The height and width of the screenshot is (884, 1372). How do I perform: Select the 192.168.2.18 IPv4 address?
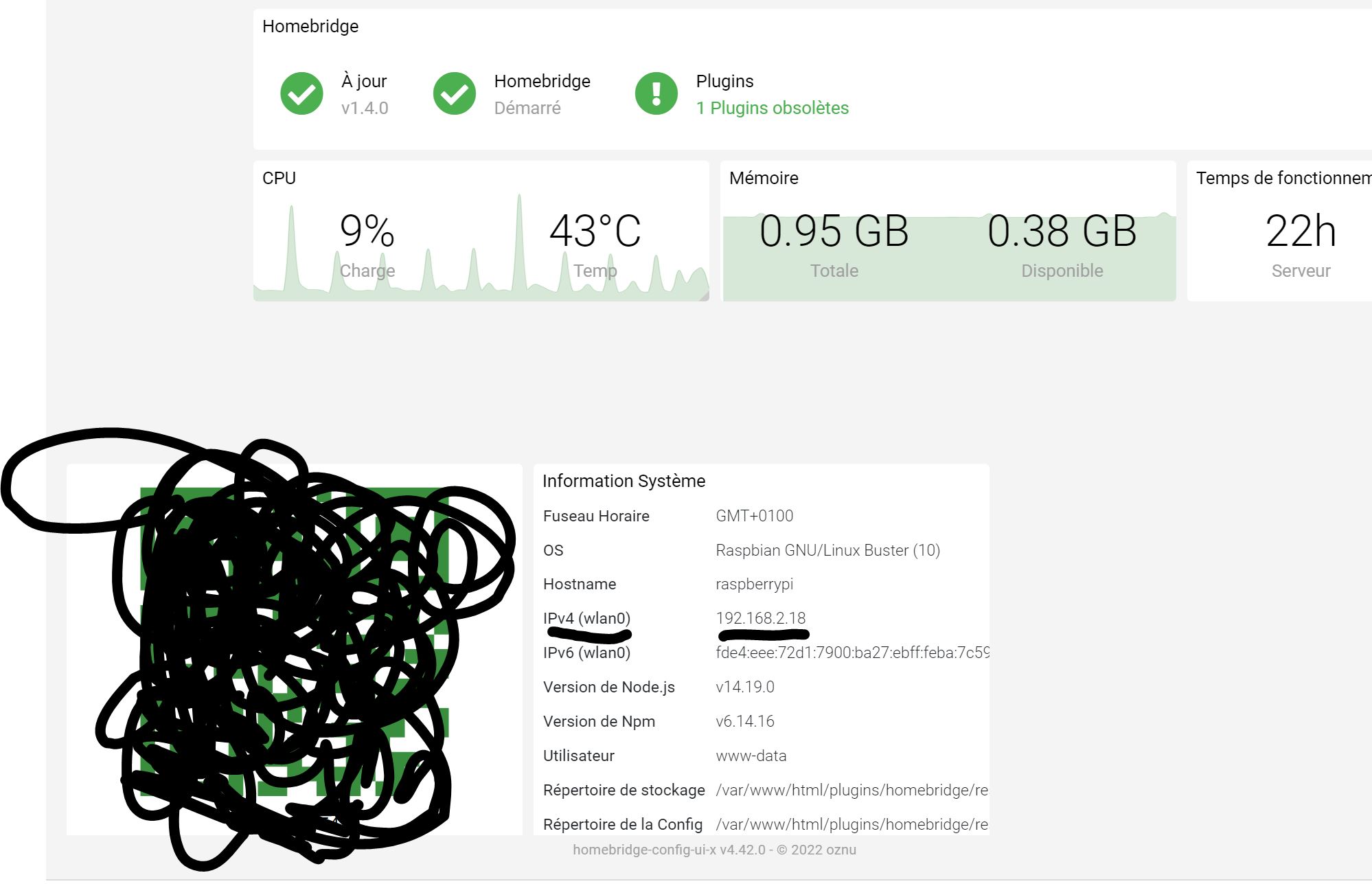tap(760, 618)
